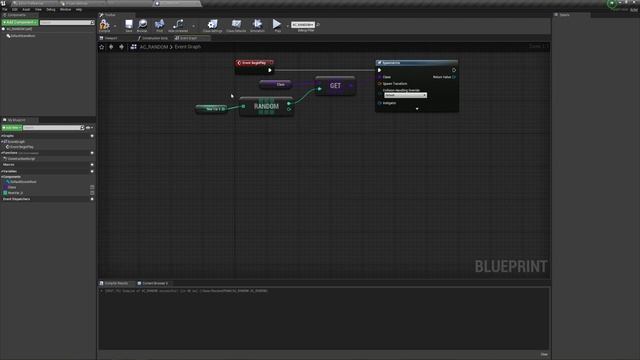
Task: Collapse the Variables section
Action: tap(2, 171)
